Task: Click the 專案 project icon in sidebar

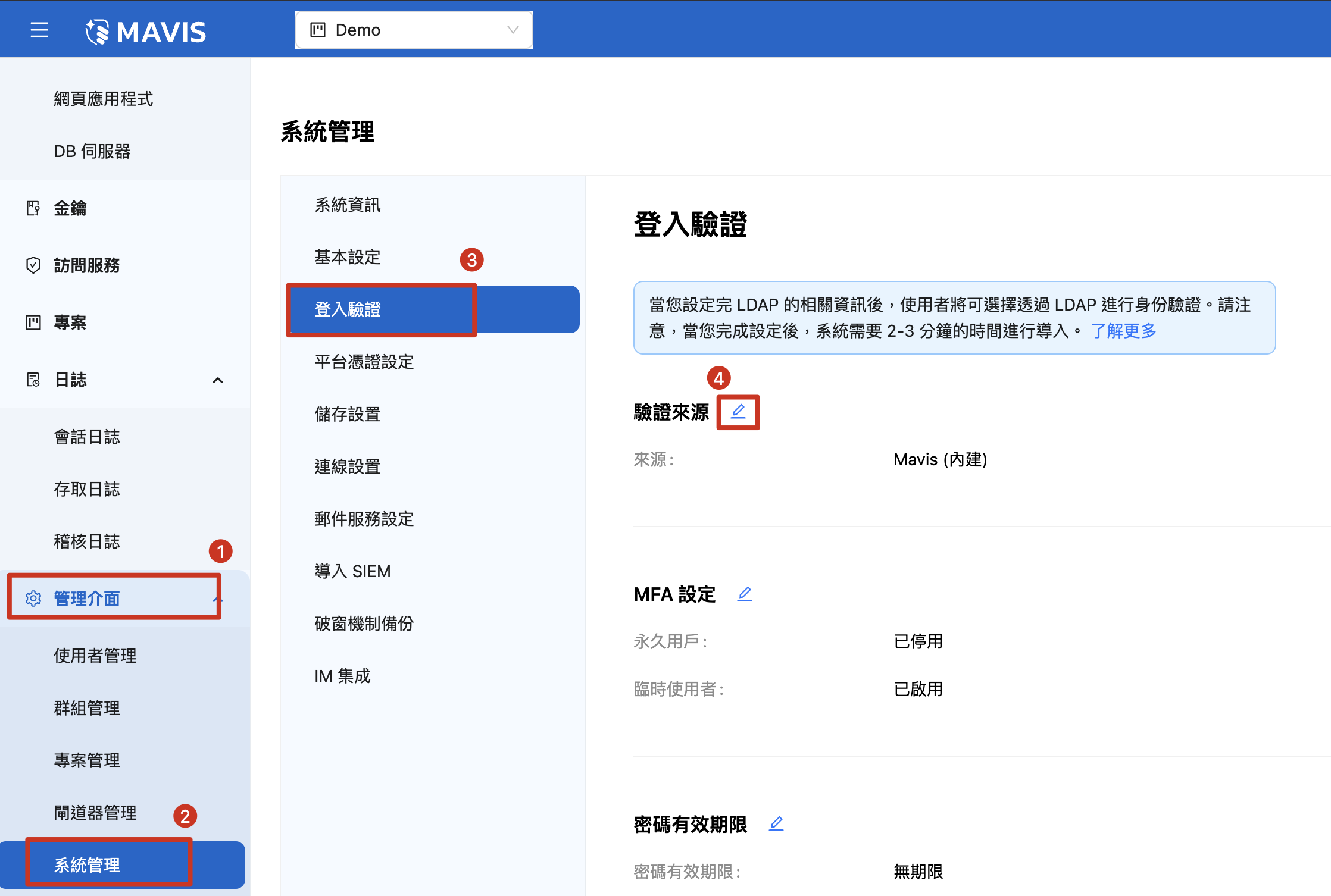Action: click(x=33, y=322)
